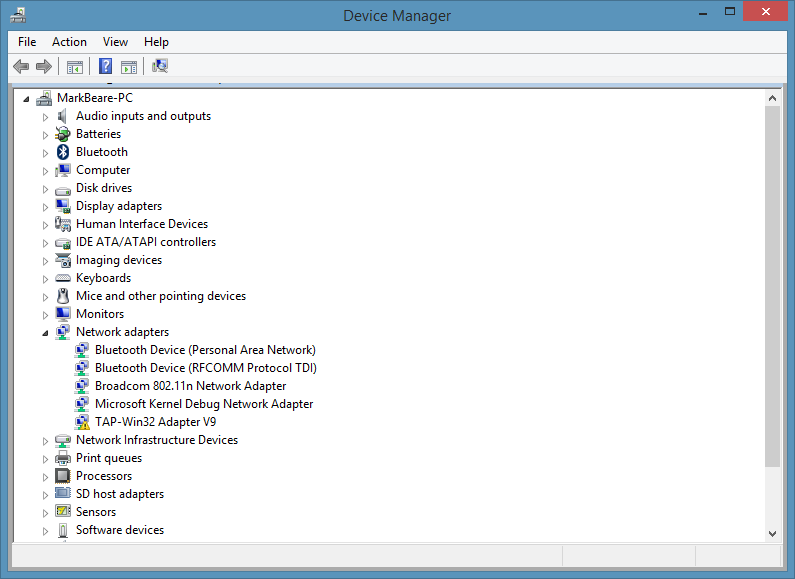Image resolution: width=795 pixels, height=579 pixels.
Task: Click the Imaging devices camera icon
Action: point(63,261)
